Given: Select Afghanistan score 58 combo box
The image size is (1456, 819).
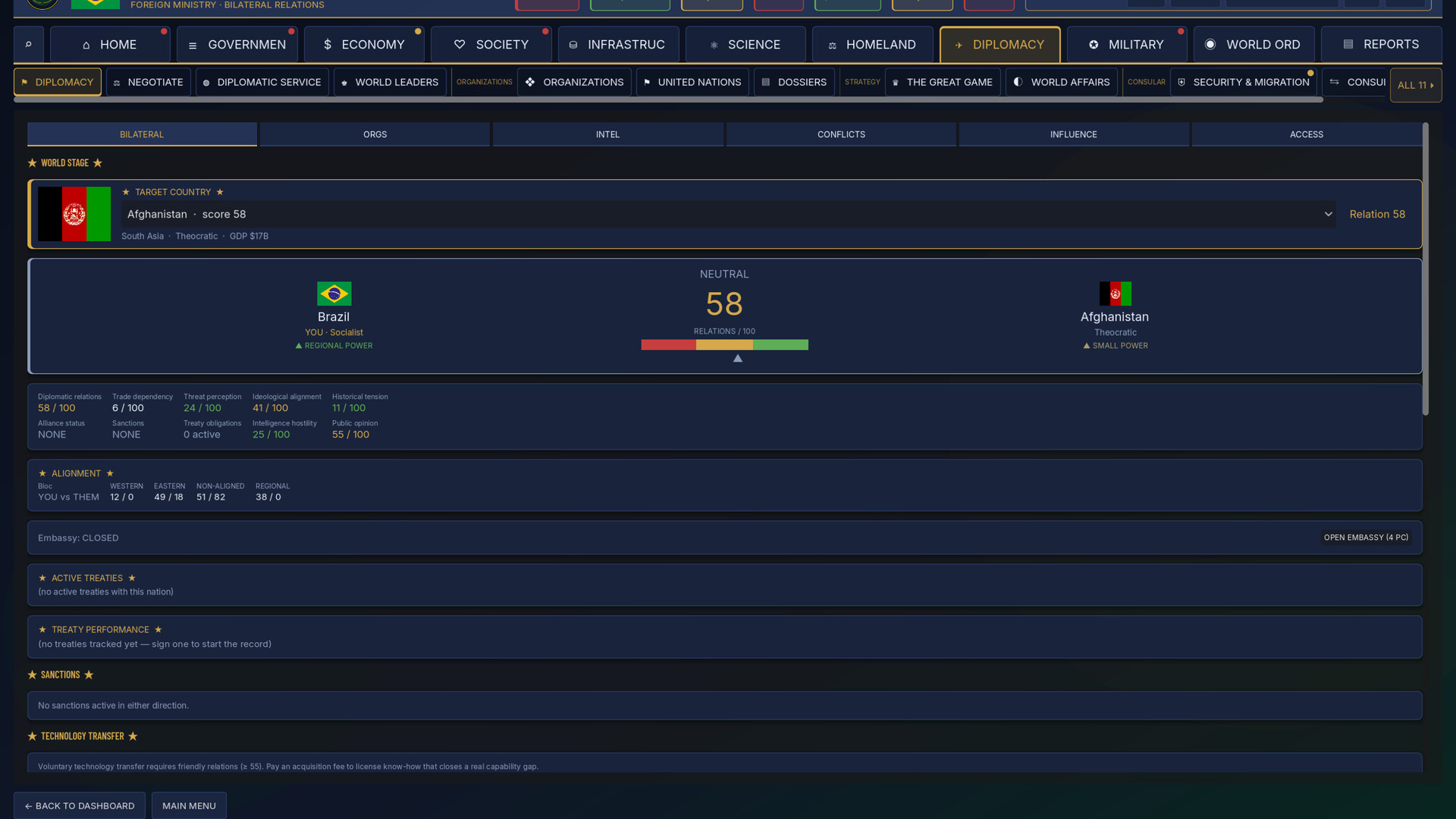Looking at the screenshot, I should [x=728, y=215].
